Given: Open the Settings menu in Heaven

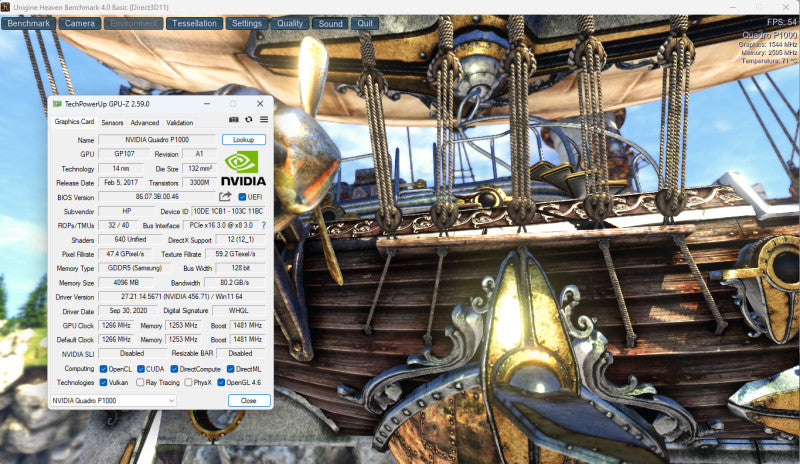Looking at the screenshot, I should coord(247,23).
